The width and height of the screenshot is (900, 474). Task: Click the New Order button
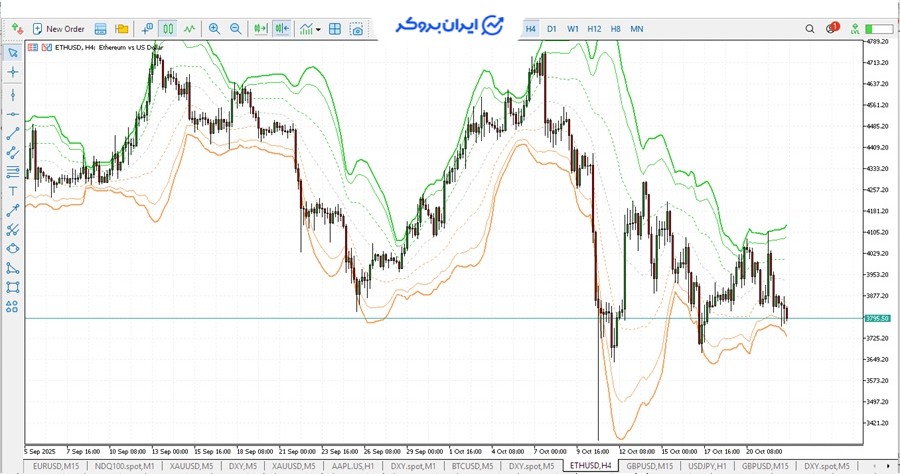pyautogui.click(x=58, y=29)
